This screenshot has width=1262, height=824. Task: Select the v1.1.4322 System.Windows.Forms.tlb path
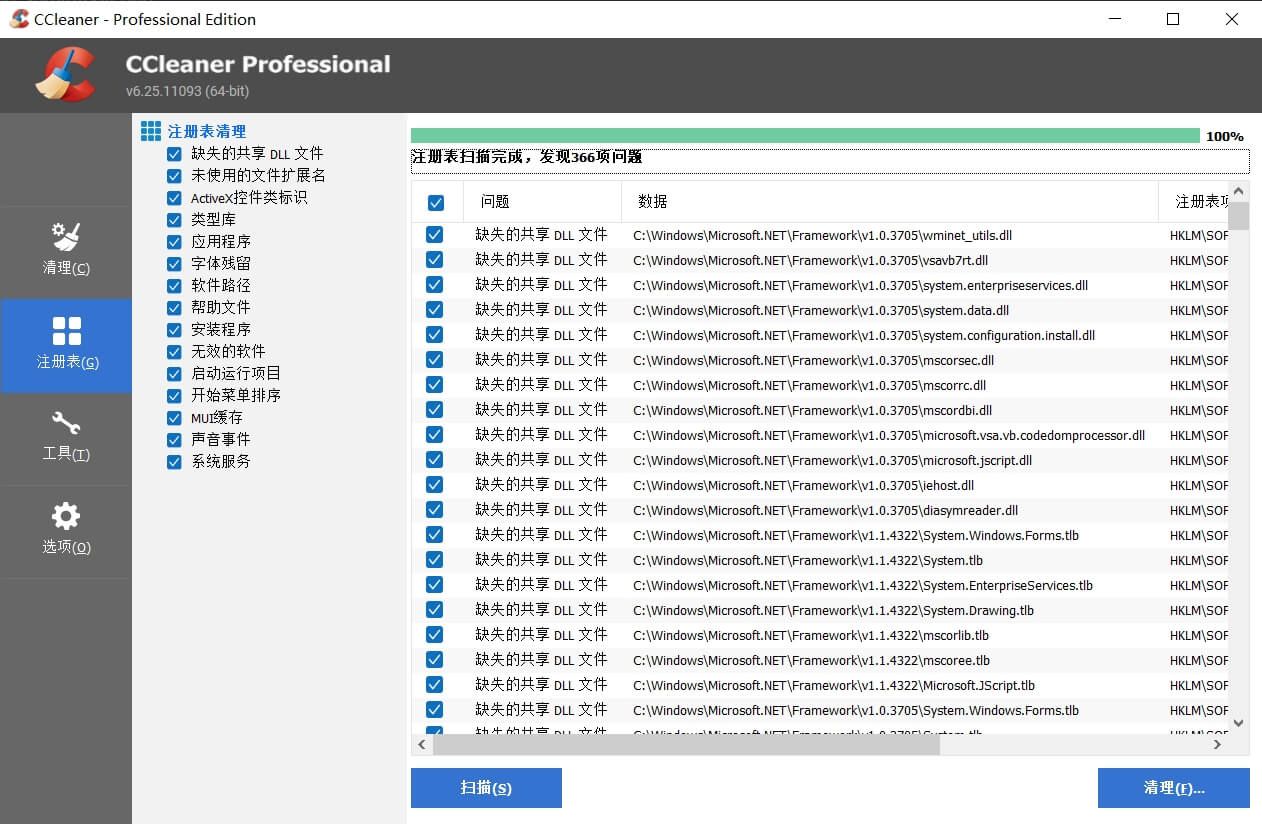tap(856, 536)
